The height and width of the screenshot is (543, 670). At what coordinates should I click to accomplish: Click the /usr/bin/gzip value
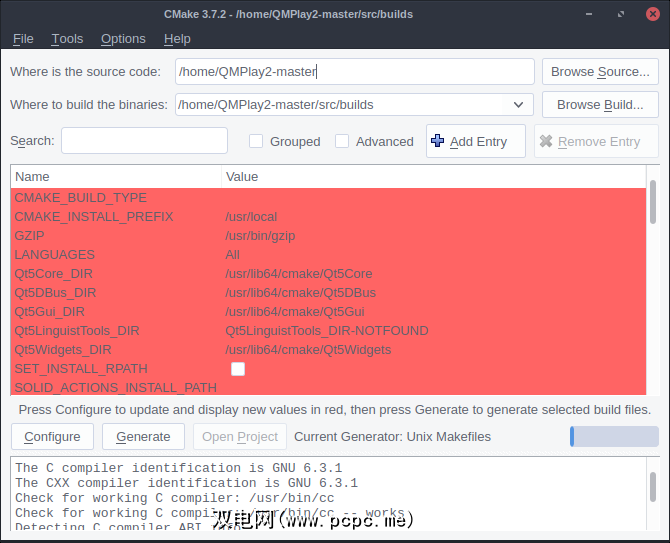pos(260,236)
